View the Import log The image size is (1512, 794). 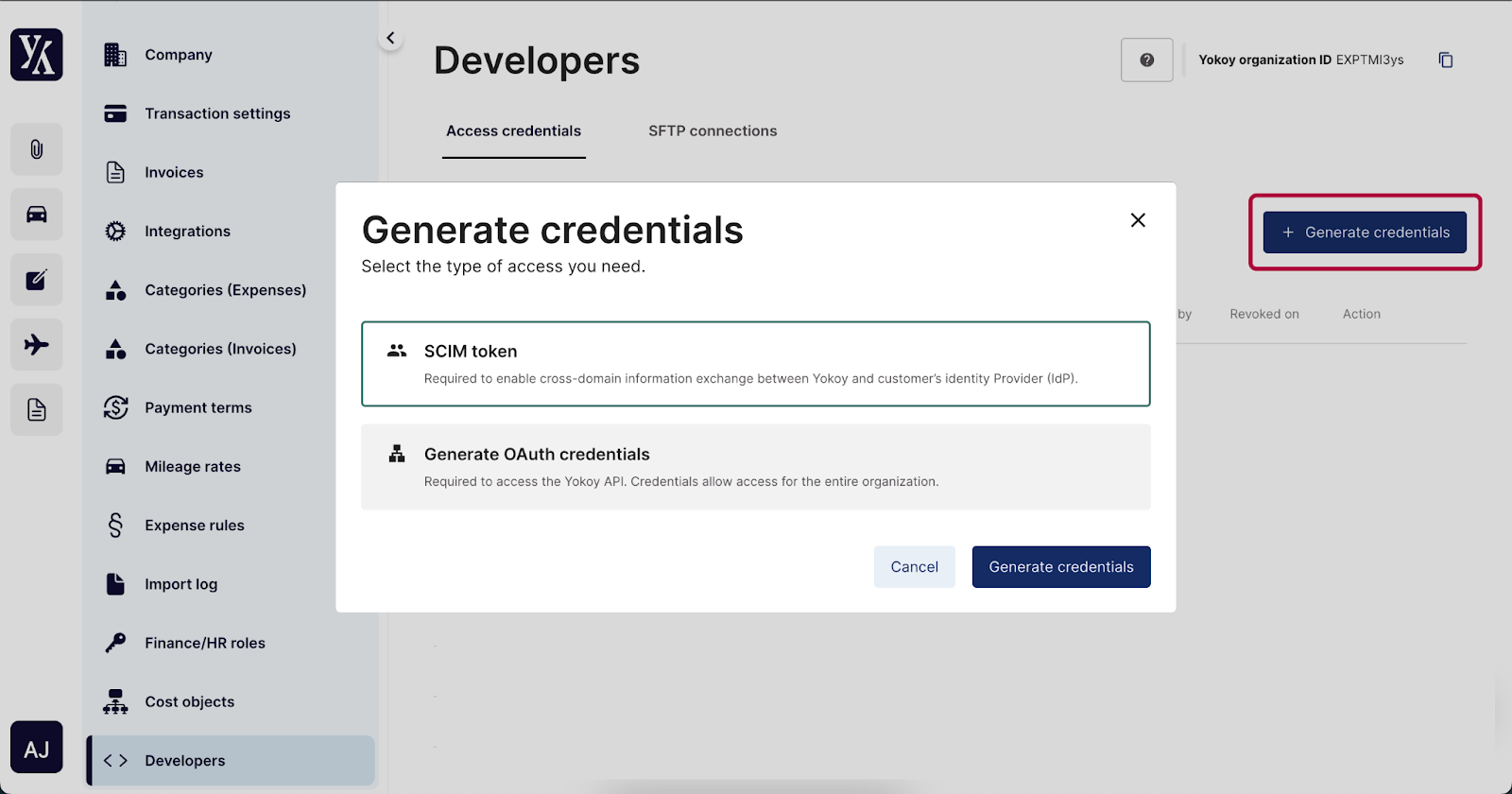(x=181, y=584)
